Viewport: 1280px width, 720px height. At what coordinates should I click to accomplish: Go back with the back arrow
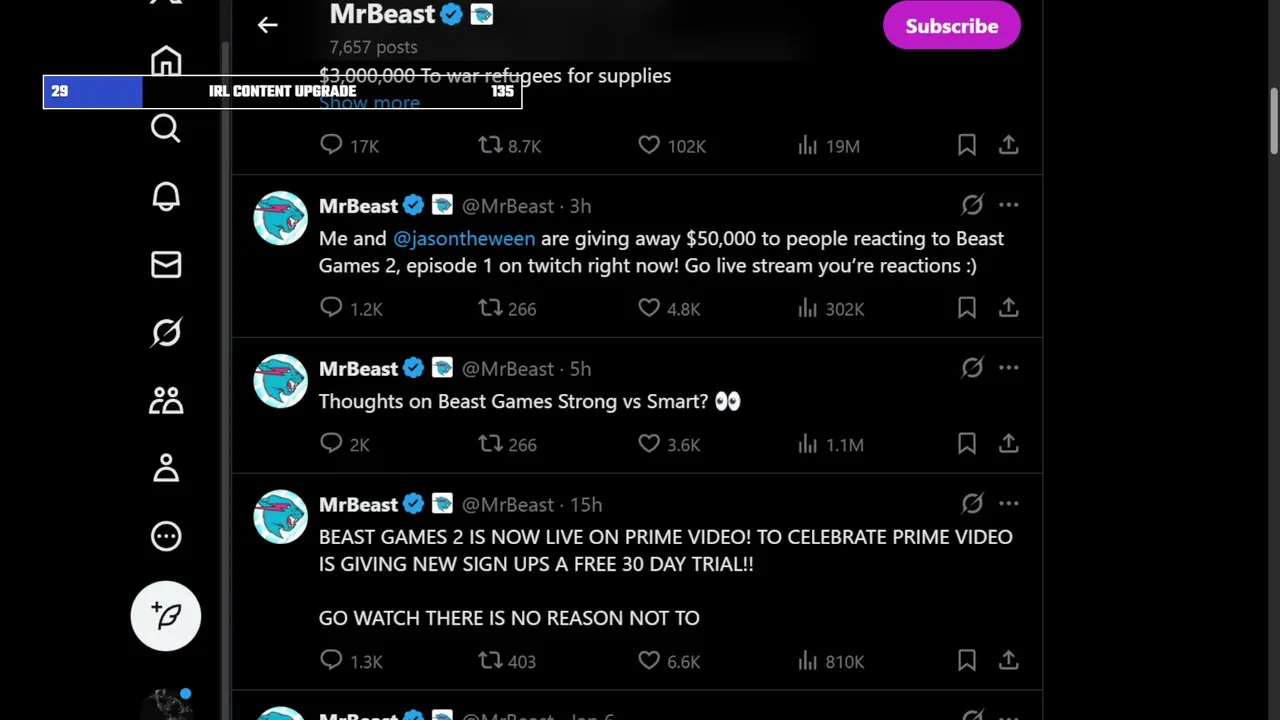(x=267, y=25)
